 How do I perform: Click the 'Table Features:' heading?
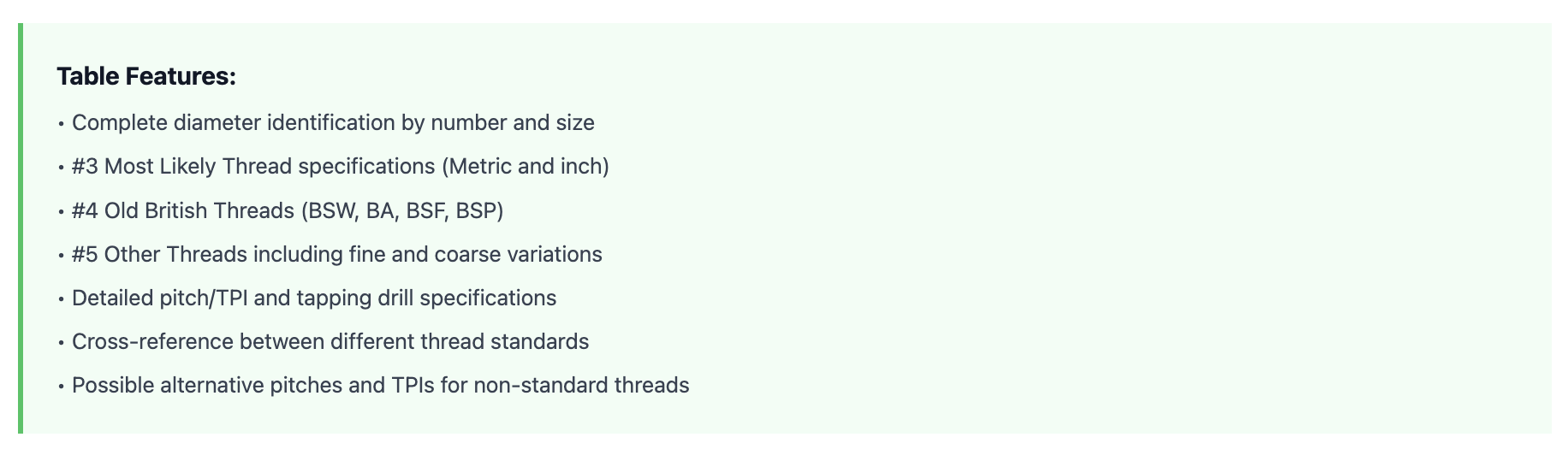(x=146, y=77)
